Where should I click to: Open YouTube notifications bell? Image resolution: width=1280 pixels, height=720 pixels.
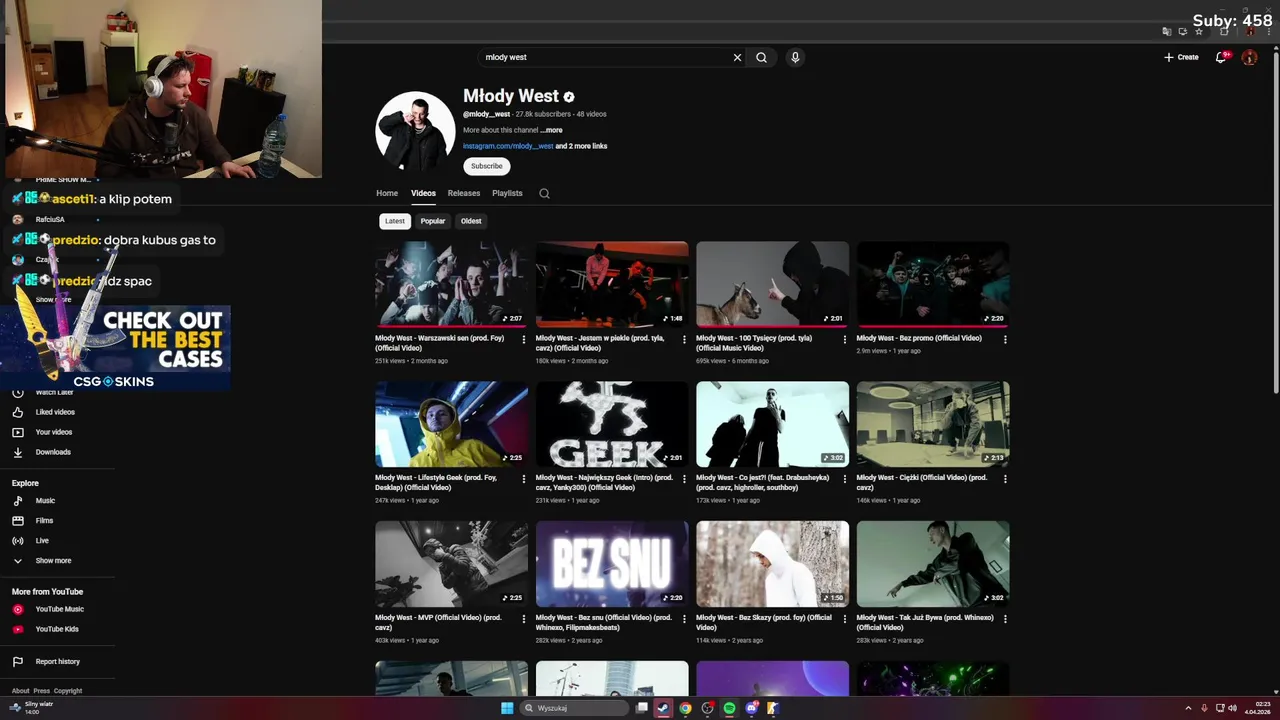[x=1220, y=57]
